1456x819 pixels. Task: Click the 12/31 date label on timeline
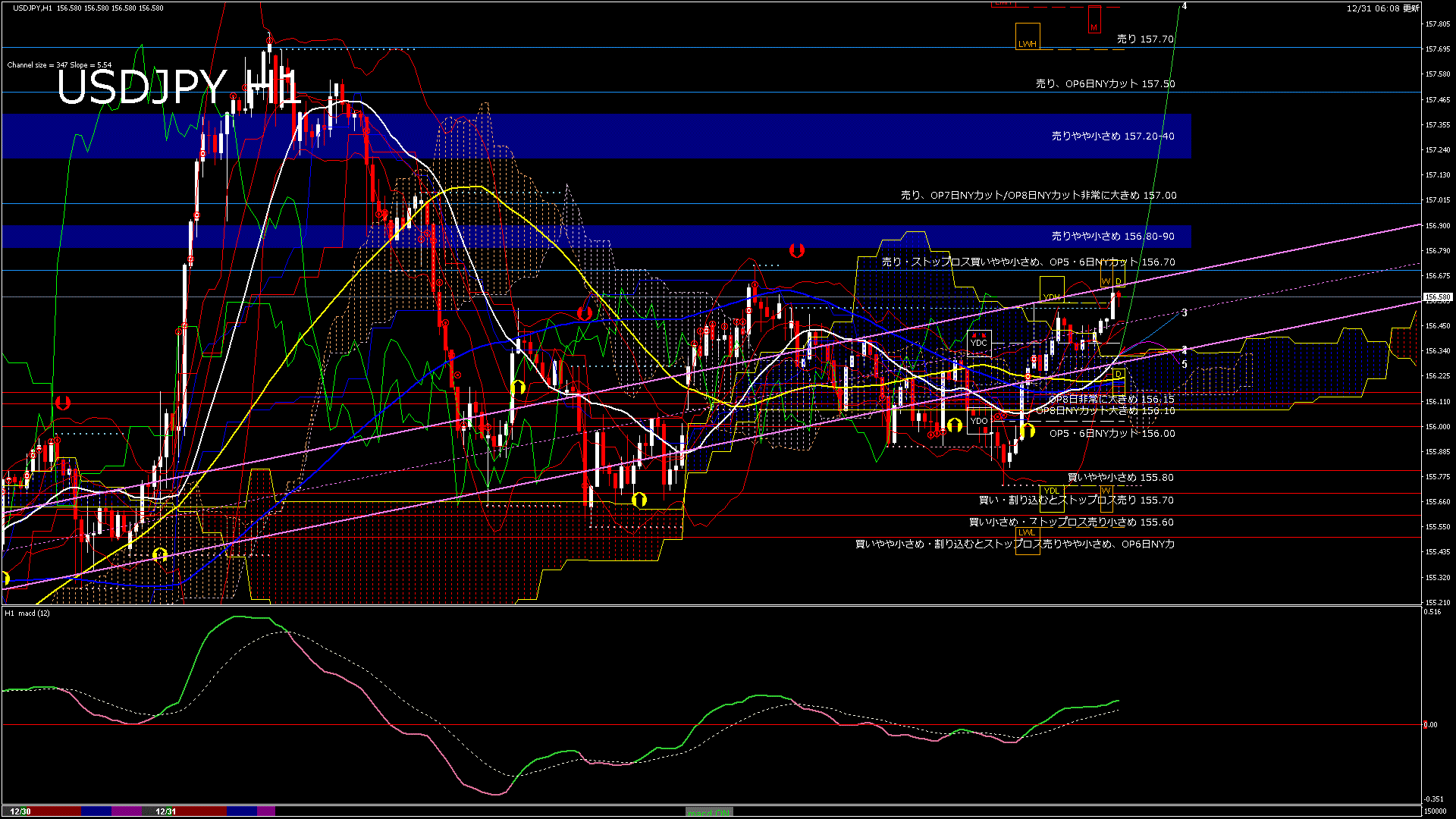coord(165,811)
